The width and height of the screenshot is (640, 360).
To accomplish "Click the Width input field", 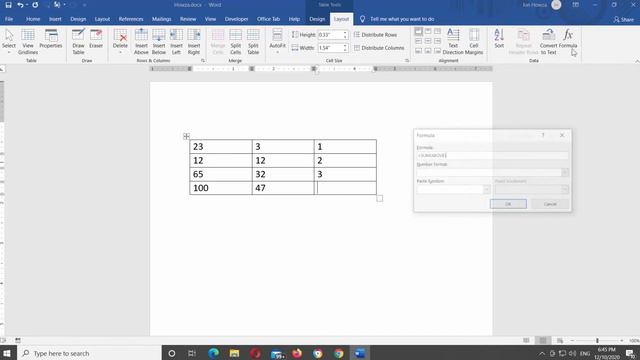I will pyautogui.click(x=330, y=48).
